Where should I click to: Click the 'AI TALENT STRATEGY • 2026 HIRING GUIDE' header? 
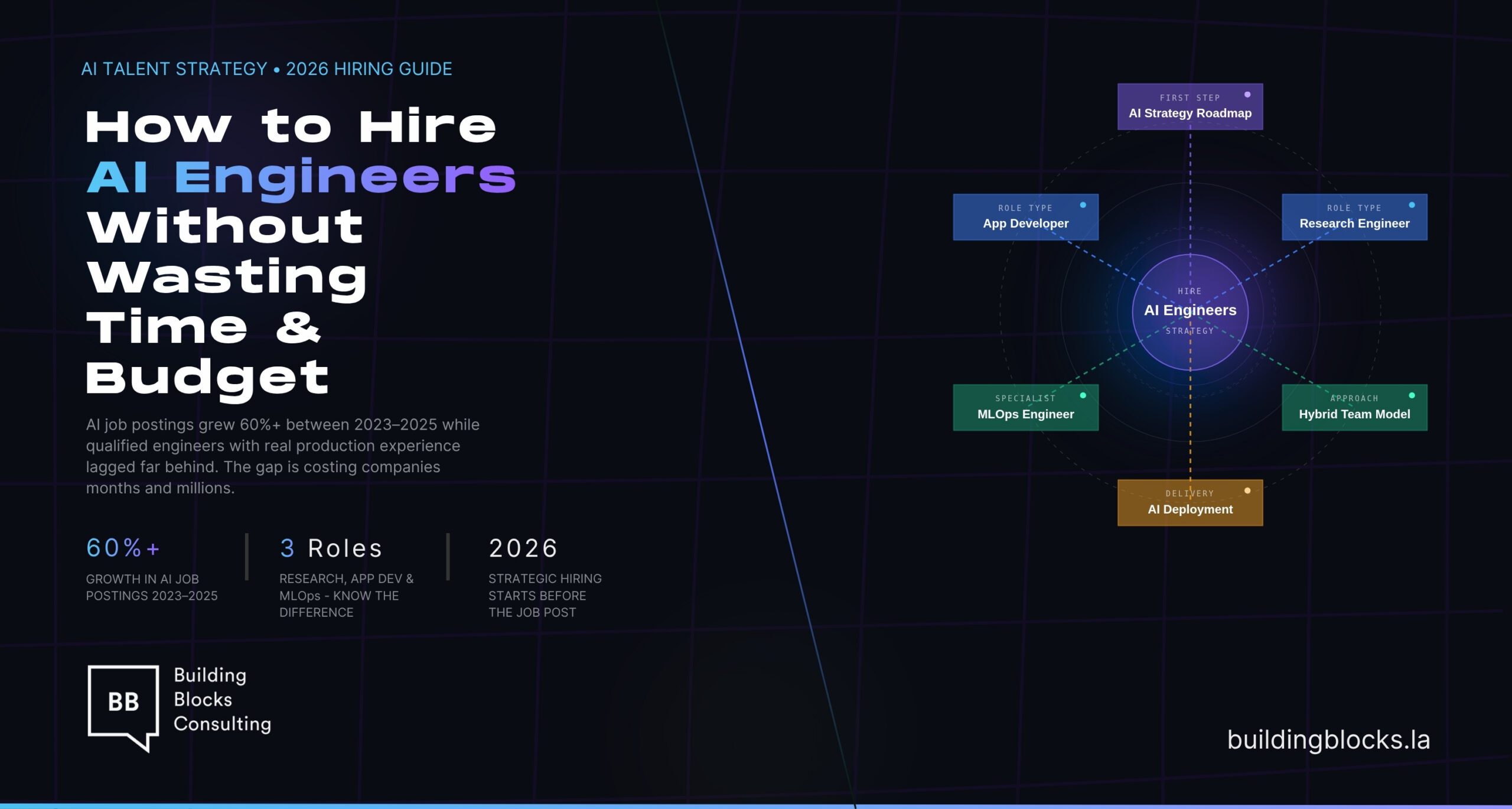click(x=266, y=69)
